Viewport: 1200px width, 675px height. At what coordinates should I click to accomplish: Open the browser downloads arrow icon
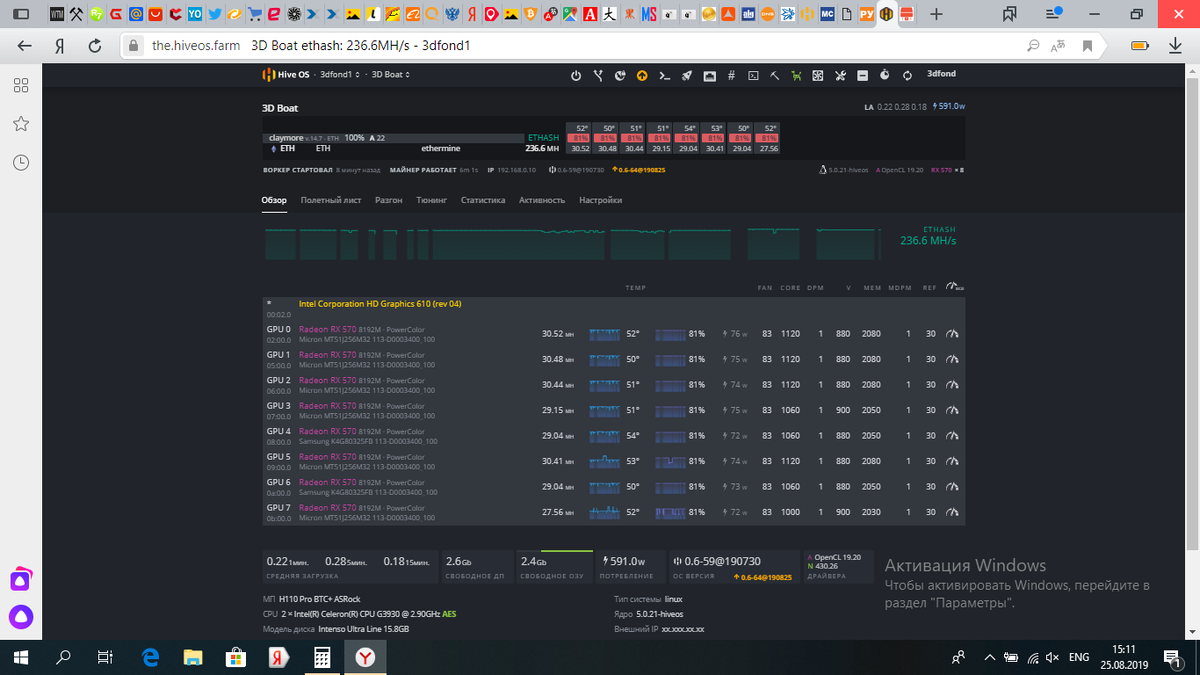[1174, 45]
